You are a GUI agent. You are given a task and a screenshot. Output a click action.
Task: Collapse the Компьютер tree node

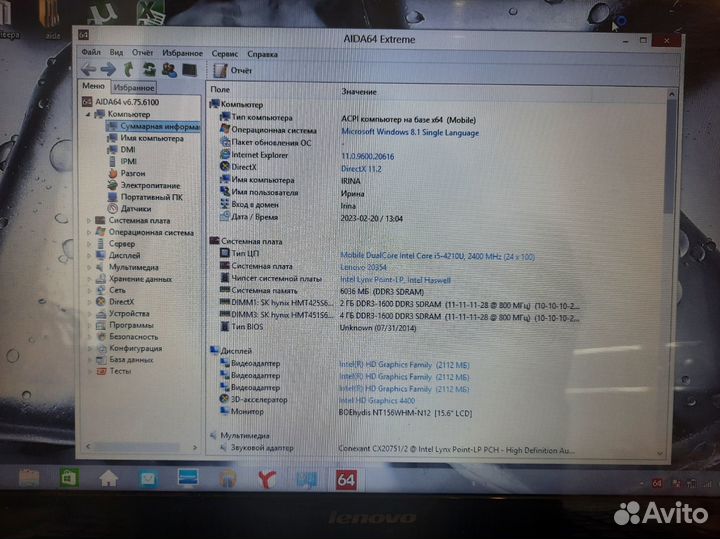tap(89, 114)
